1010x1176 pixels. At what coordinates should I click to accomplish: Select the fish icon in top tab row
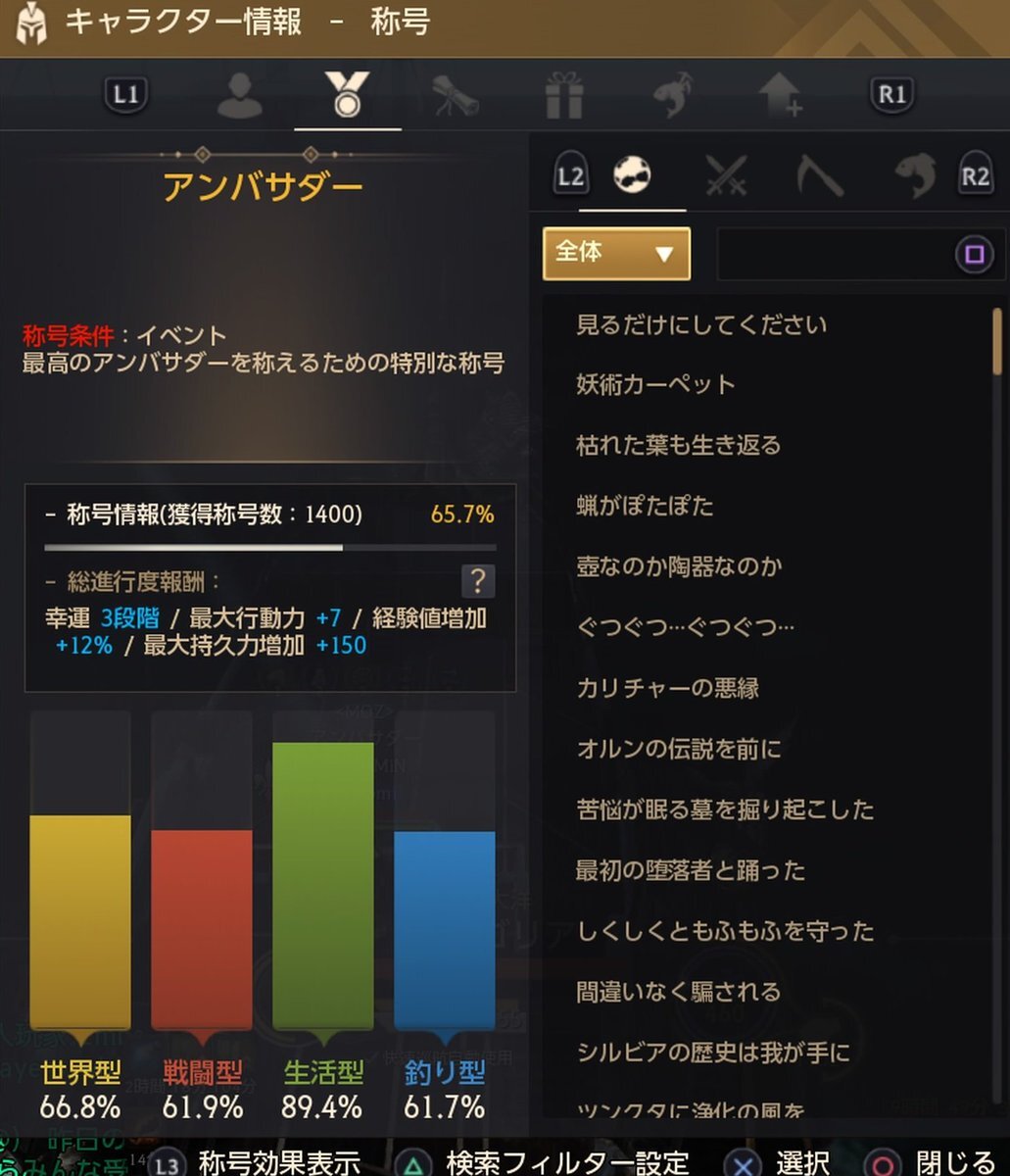(673, 95)
